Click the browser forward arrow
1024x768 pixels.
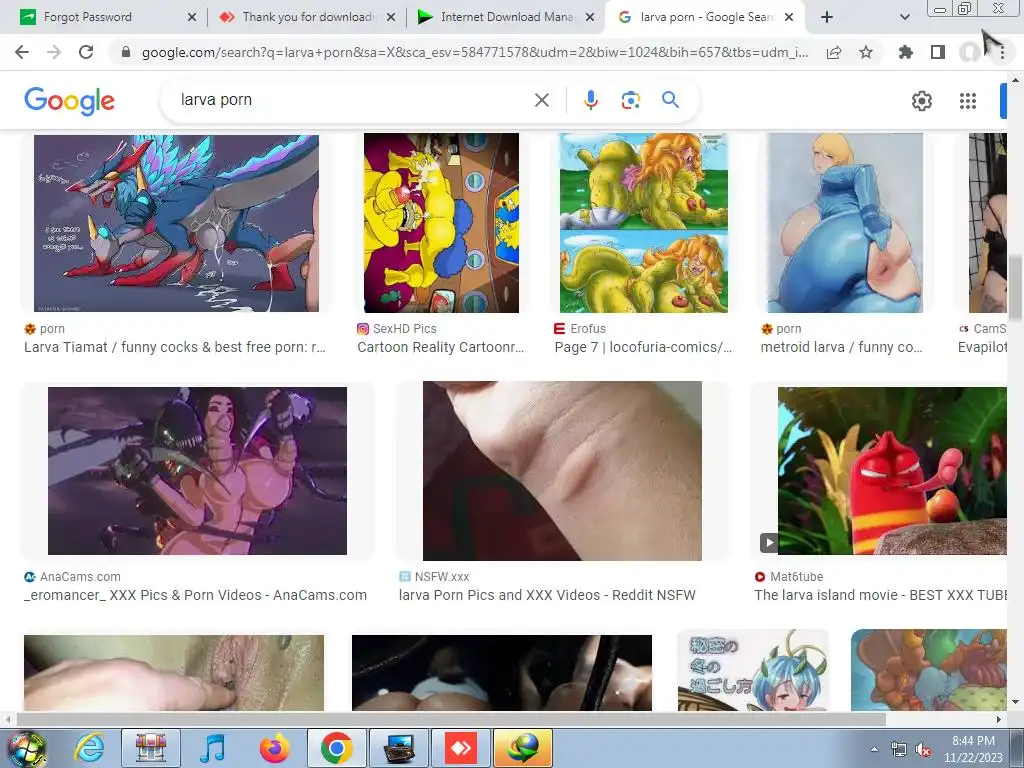coord(54,52)
